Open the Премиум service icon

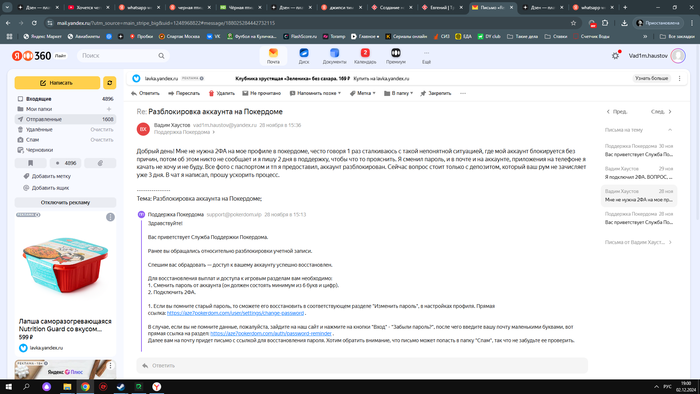[x=396, y=56]
